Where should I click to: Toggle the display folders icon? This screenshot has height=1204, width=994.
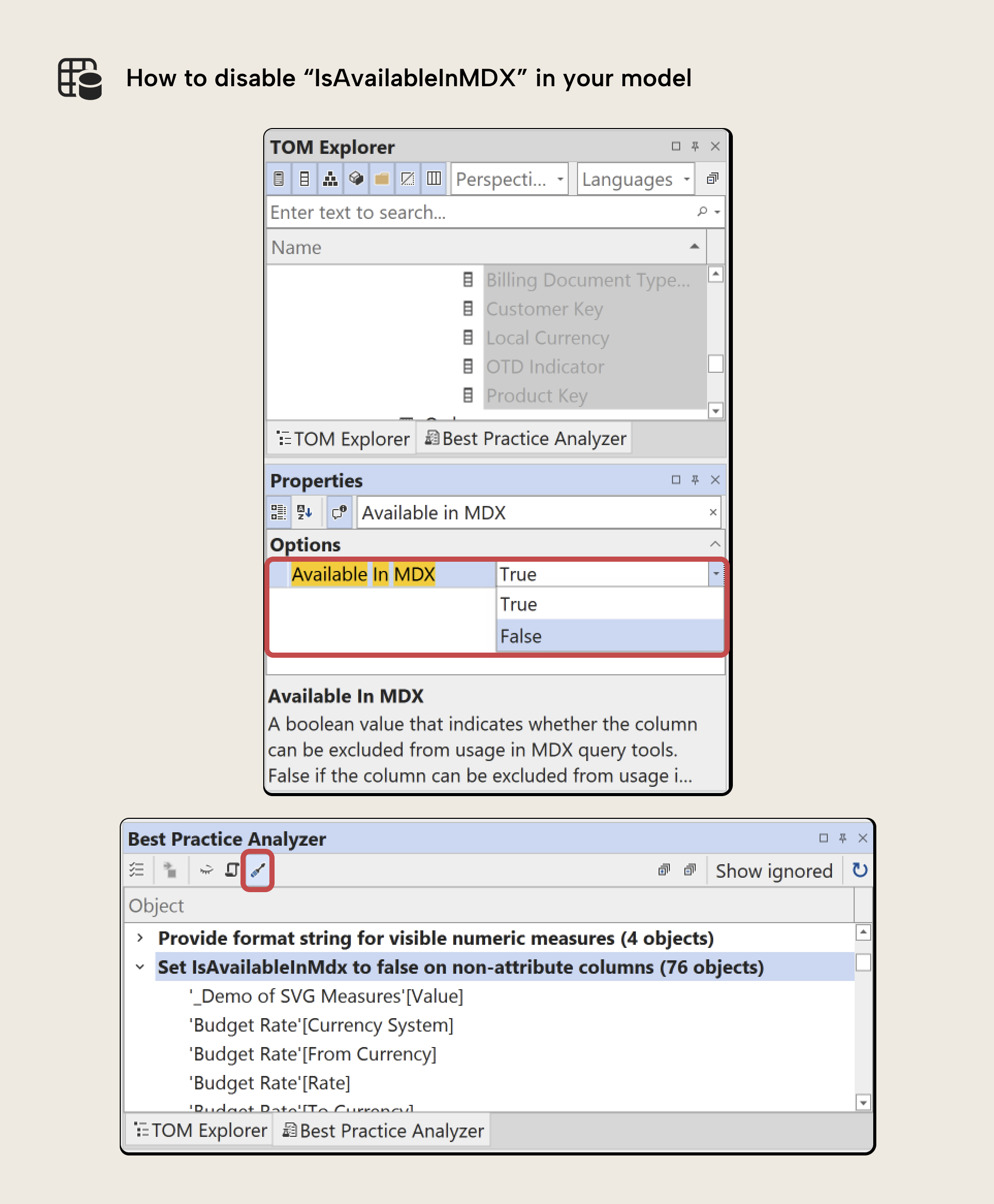coord(382,179)
